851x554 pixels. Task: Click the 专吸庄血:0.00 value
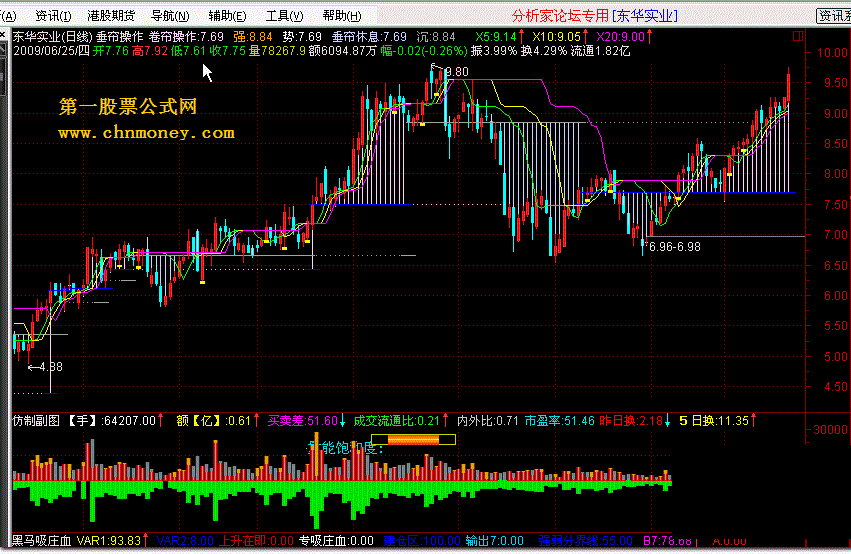click(x=336, y=540)
